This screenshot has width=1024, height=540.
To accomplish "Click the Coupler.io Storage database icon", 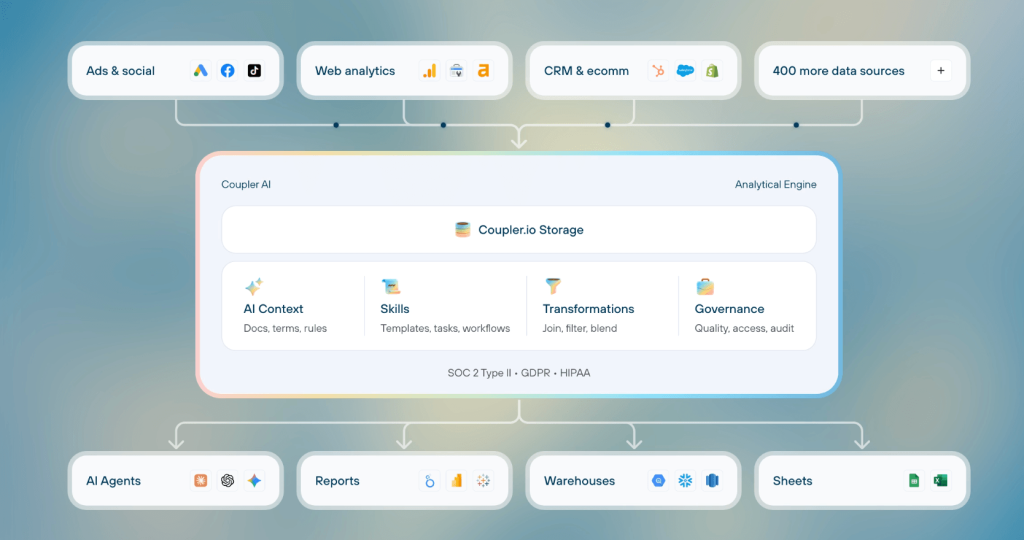I will [462, 230].
